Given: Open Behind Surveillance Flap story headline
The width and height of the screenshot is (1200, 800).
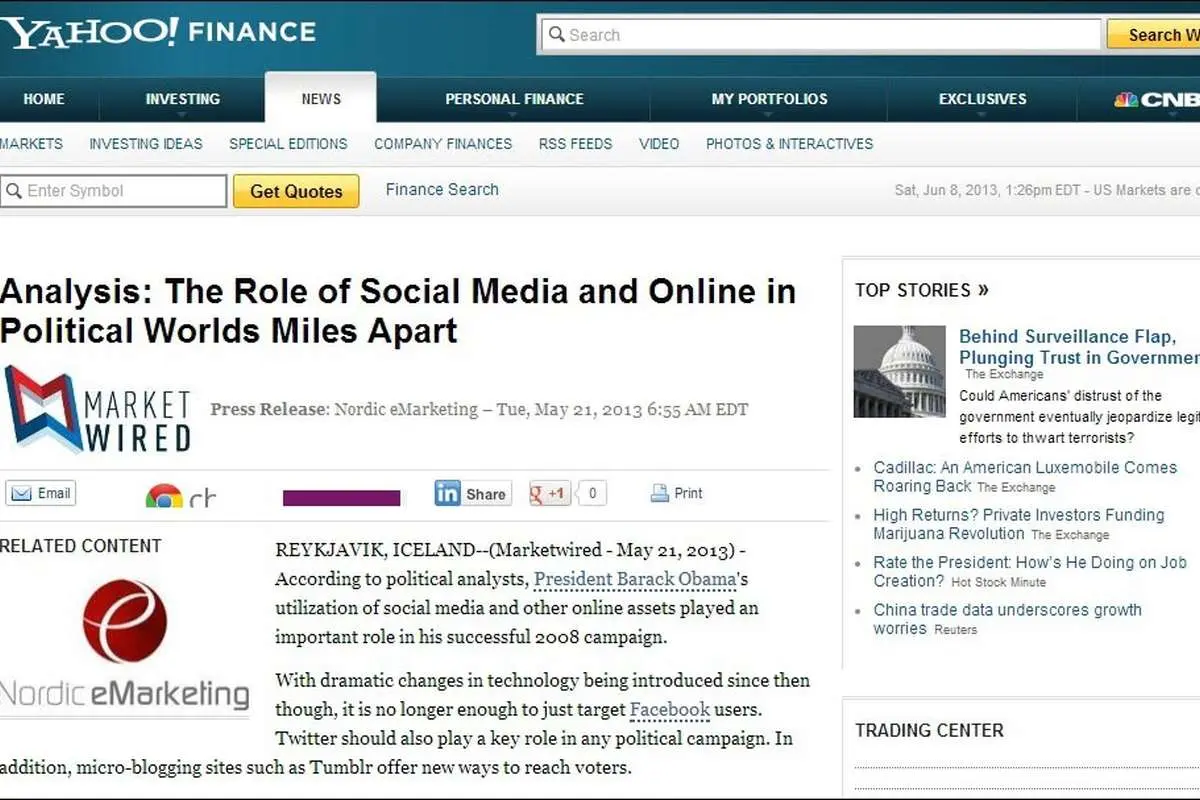Looking at the screenshot, I should click(x=1079, y=347).
